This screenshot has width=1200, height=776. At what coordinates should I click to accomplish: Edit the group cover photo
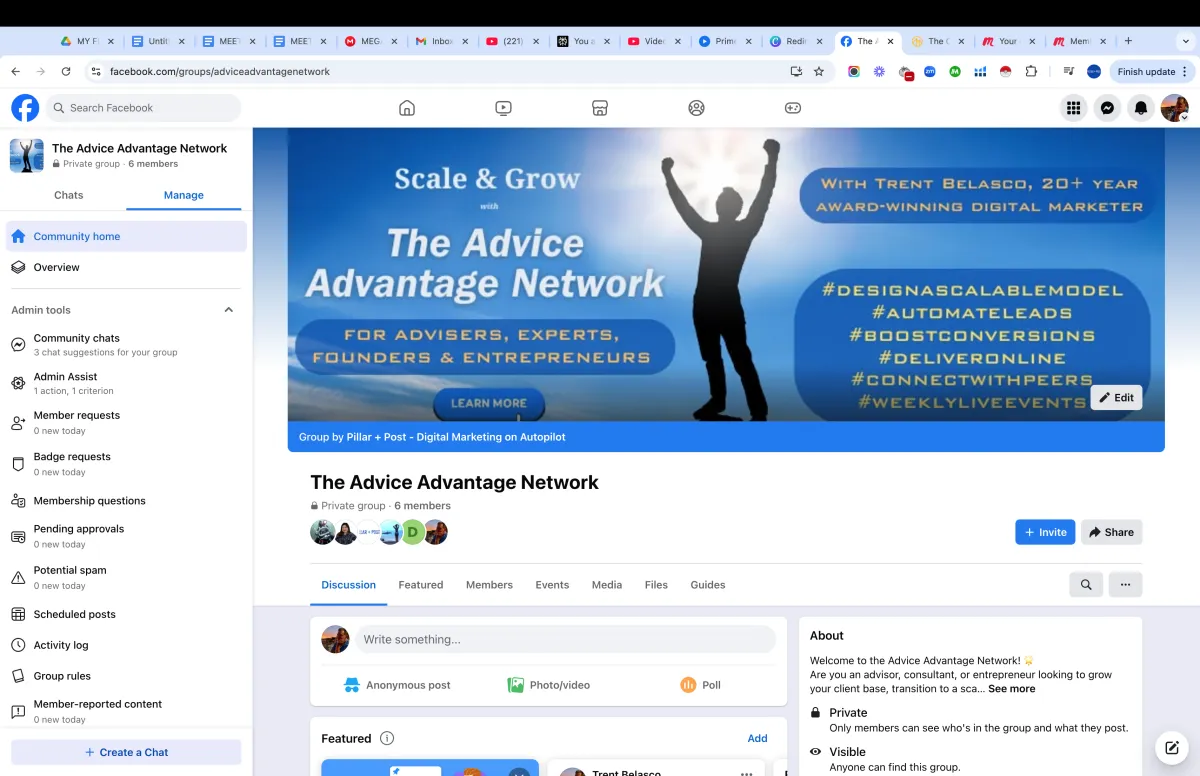click(1116, 397)
